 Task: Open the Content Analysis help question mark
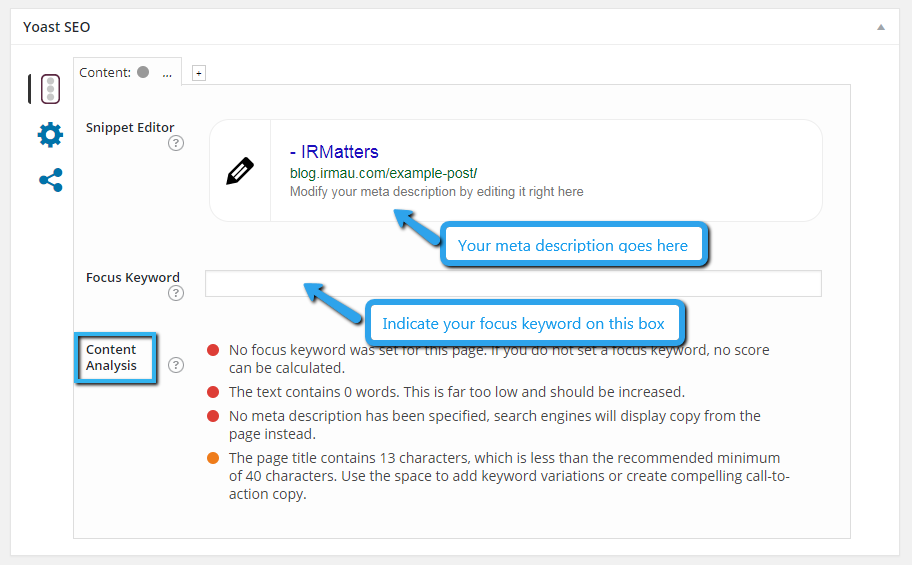[176, 365]
